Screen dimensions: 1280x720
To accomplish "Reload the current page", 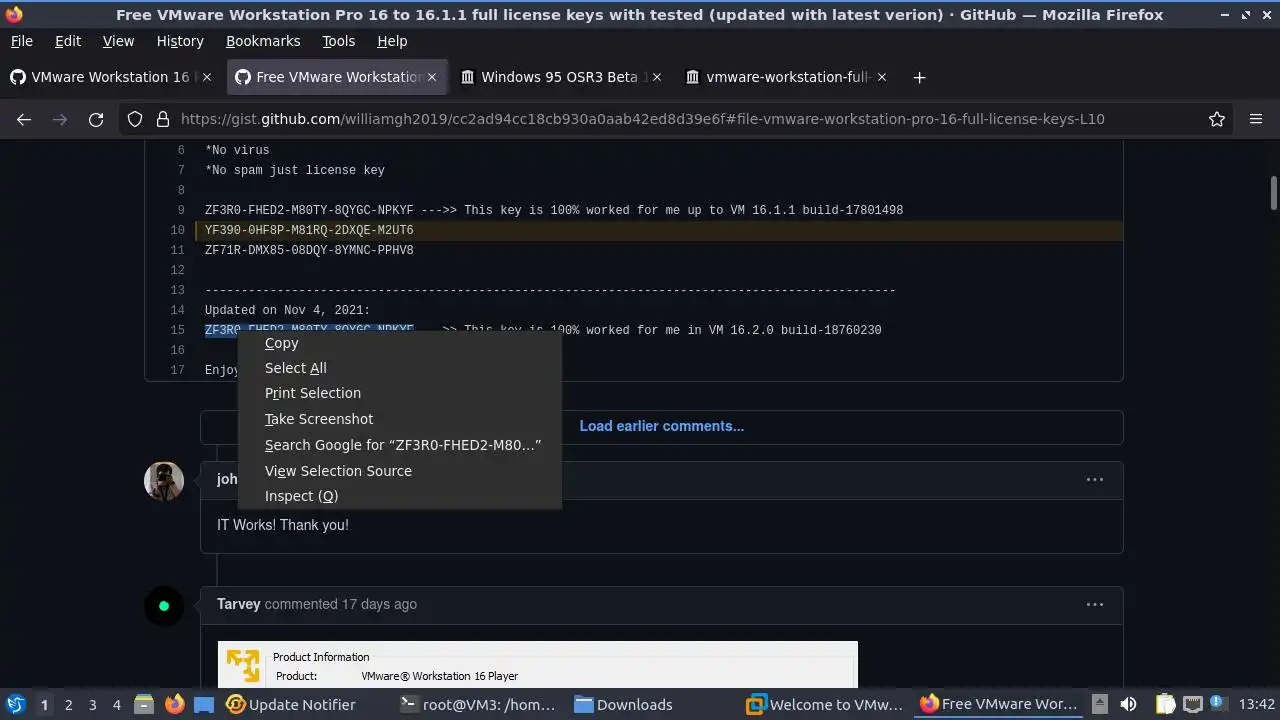I will 96,119.
